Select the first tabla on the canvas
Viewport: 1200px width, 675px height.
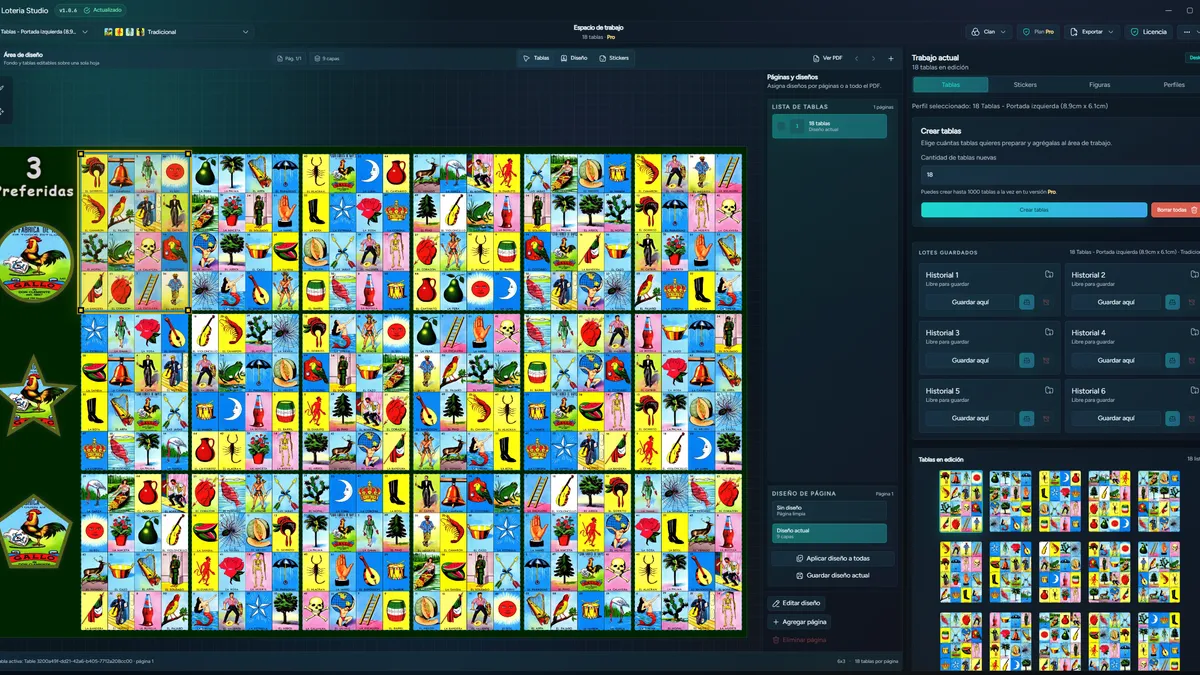(135, 232)
